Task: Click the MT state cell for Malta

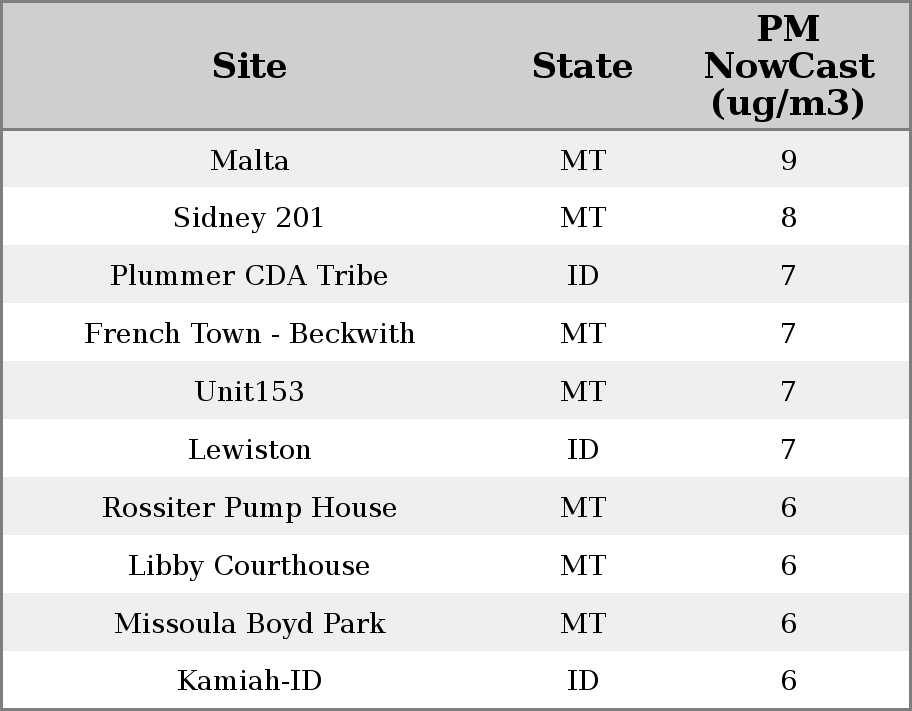Action: click(582, 160)
